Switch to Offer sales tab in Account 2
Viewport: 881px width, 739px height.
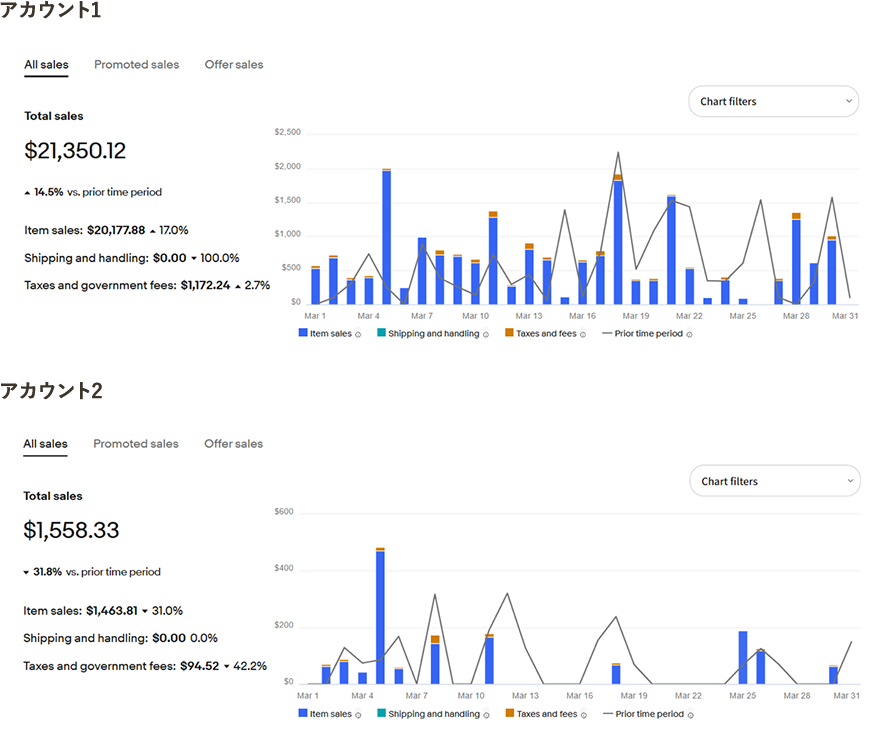[233, 444]
